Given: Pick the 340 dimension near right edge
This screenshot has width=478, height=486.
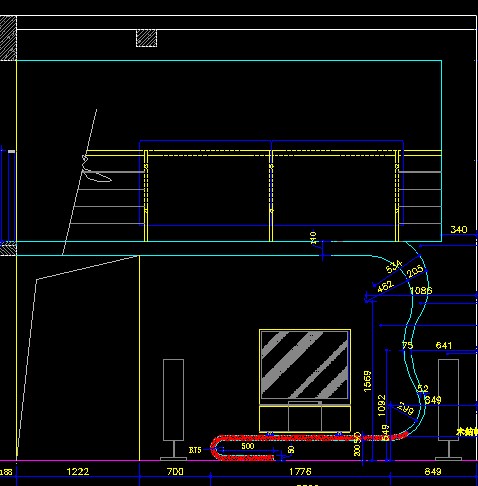Looking at the screenshot, I should (x=459, y=229).
